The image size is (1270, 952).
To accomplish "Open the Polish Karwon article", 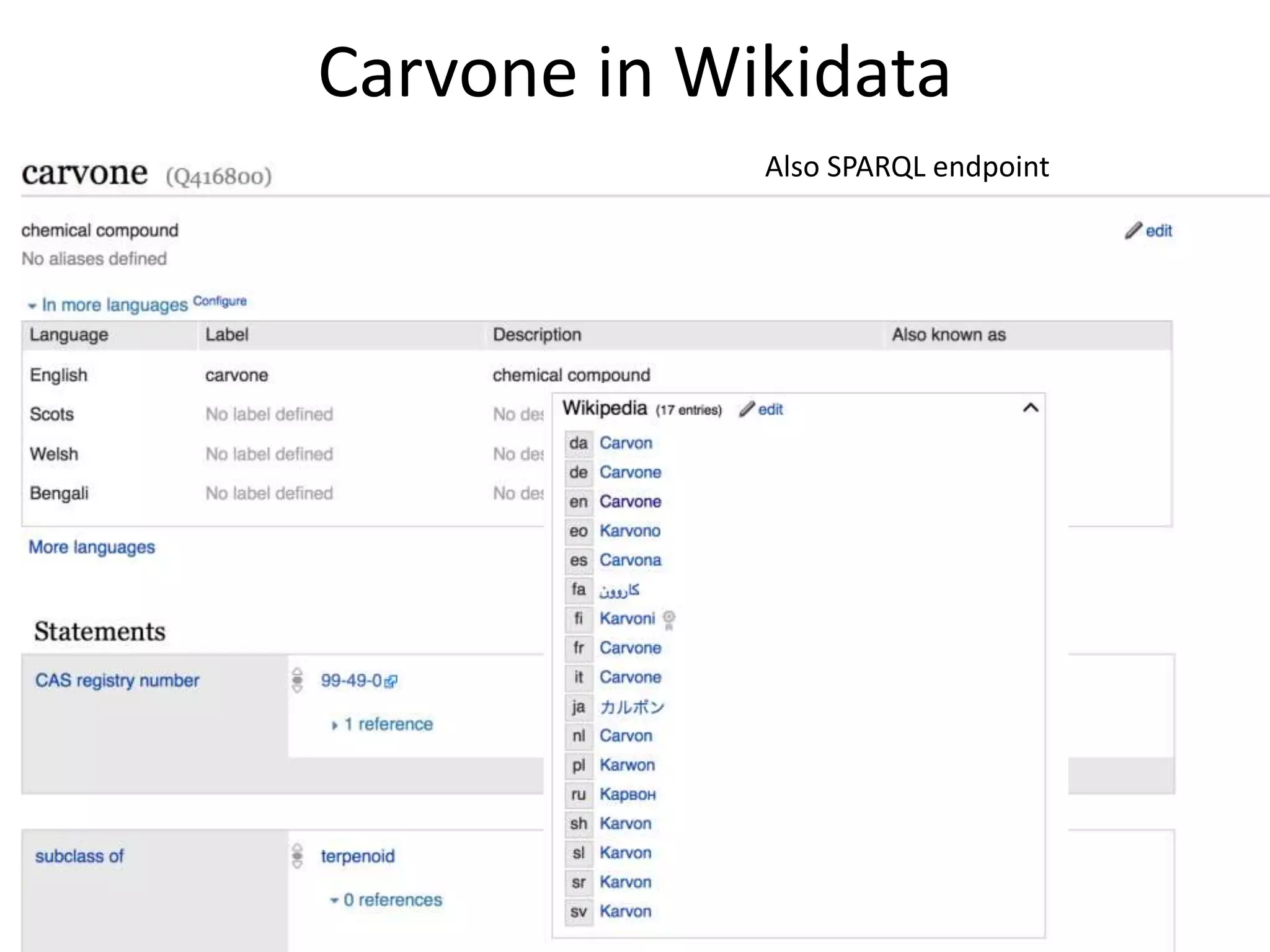I will tap(627, 765).
